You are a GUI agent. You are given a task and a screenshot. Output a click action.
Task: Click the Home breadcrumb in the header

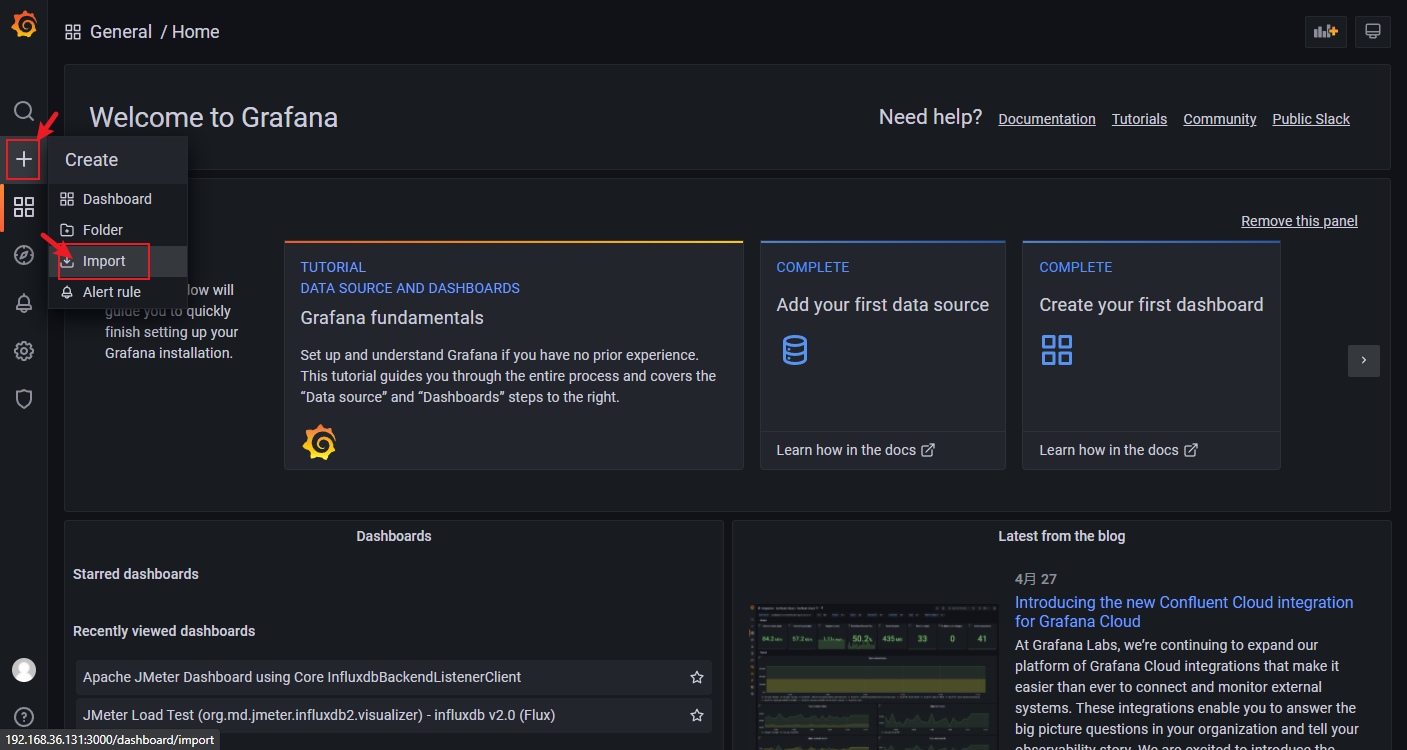click(x=196, y=32)
